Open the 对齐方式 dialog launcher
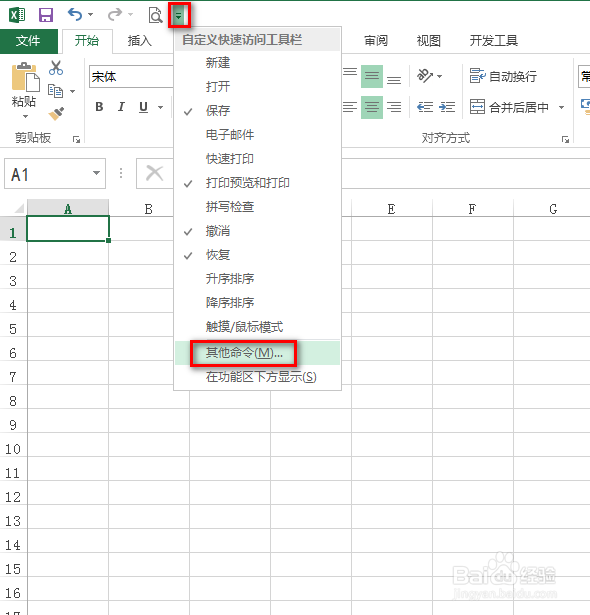 (x=565, y=139)
